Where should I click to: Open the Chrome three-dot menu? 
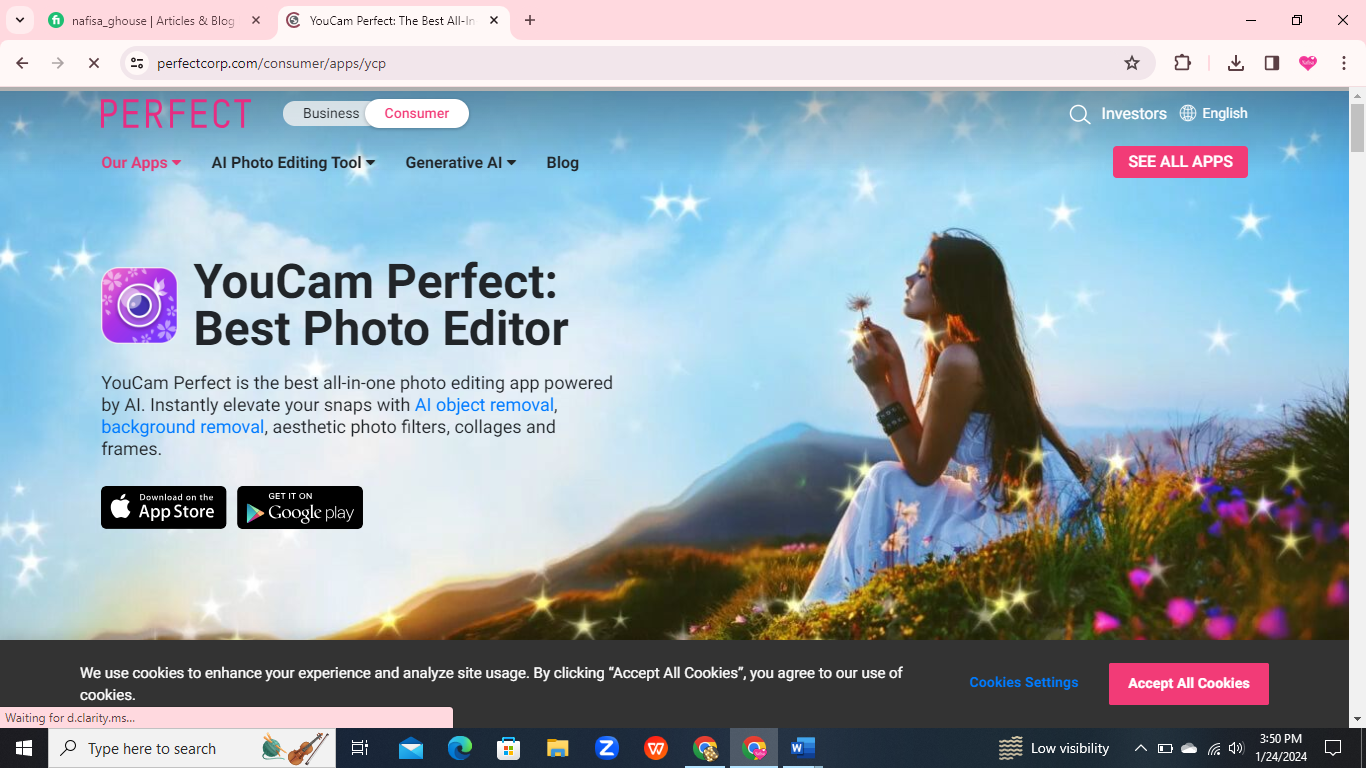pos(1344,63)
